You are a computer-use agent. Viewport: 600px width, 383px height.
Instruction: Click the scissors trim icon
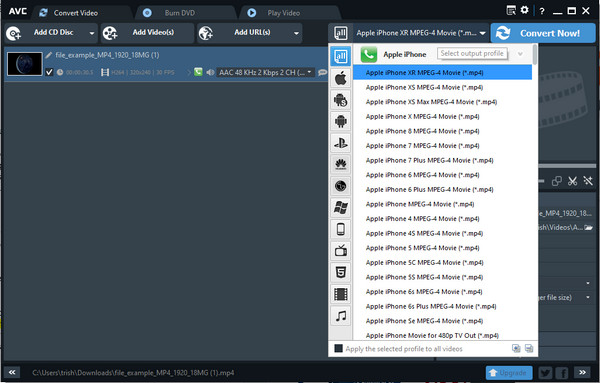click(572, 181)
